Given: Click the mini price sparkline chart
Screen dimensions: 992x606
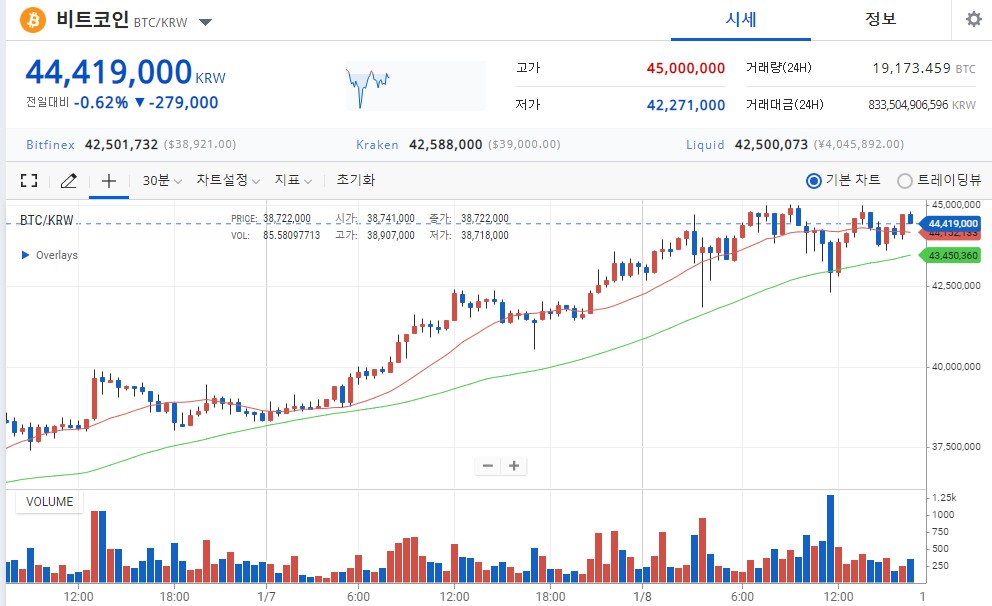Looking at the screenshot, I should pos(416,86).
